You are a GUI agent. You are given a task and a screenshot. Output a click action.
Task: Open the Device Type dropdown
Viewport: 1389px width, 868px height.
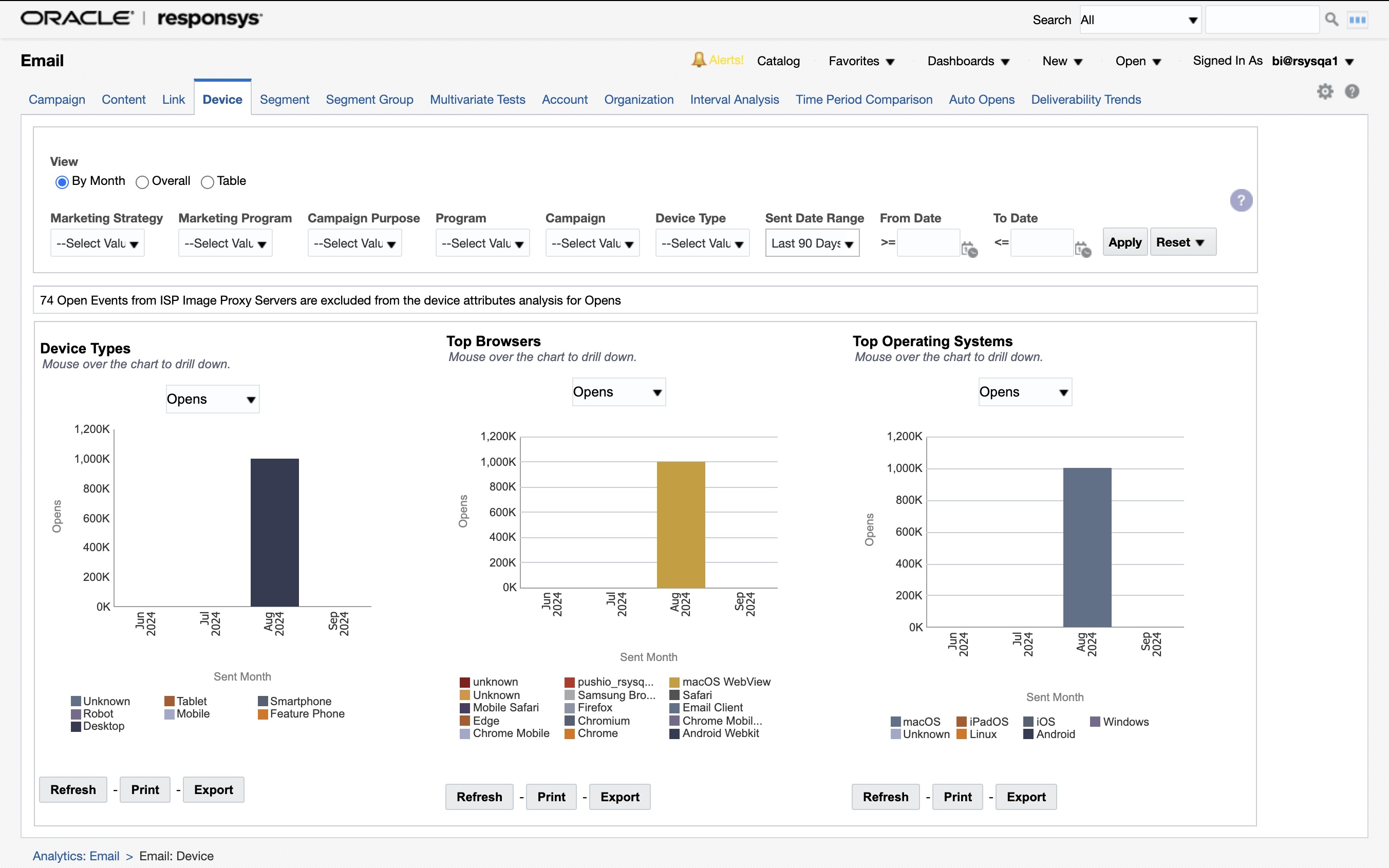pyautogui.click(x=702, y=243)
